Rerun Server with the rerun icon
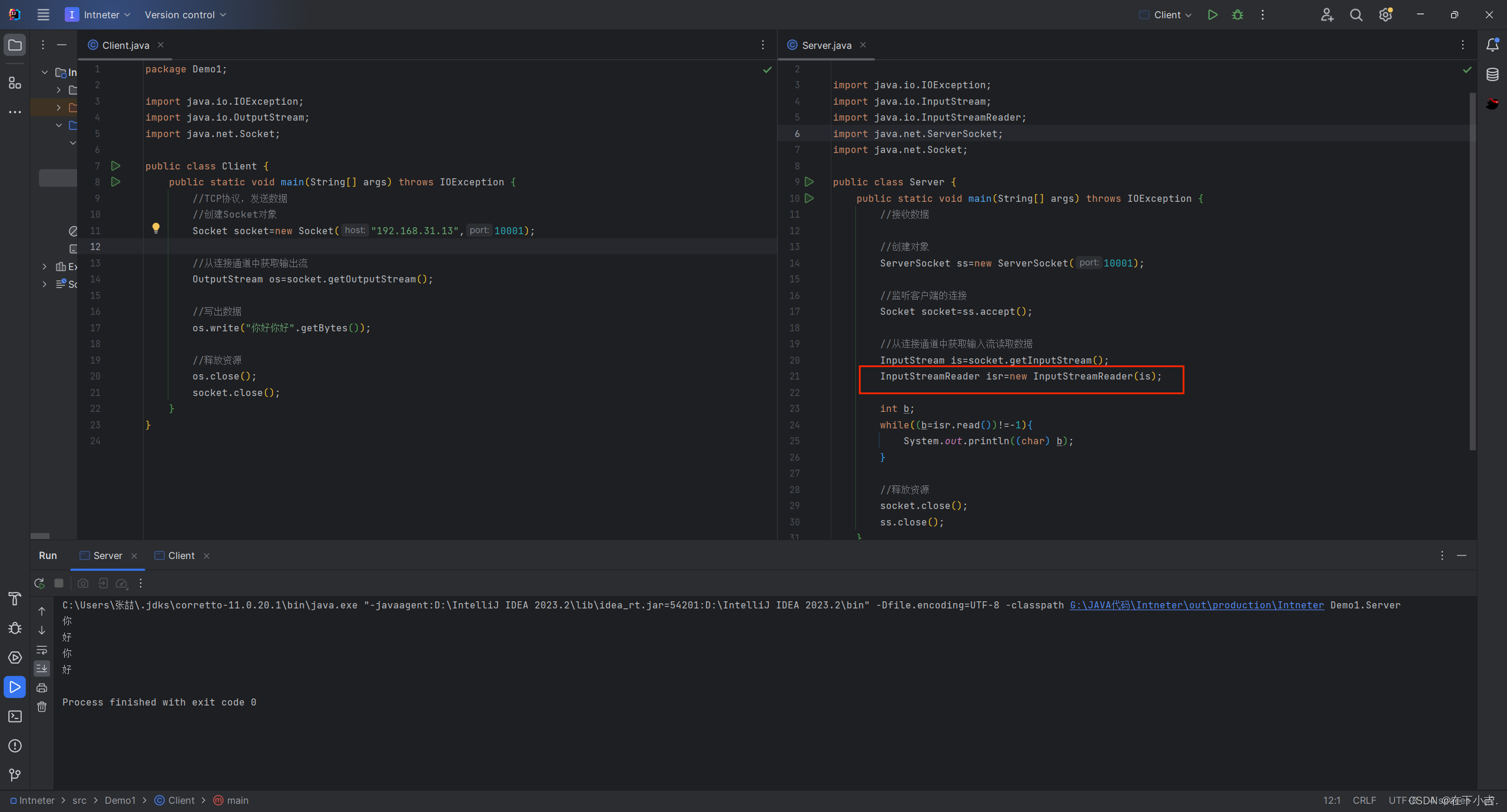This screenshot has height=812, width=1507. point(39,583)
